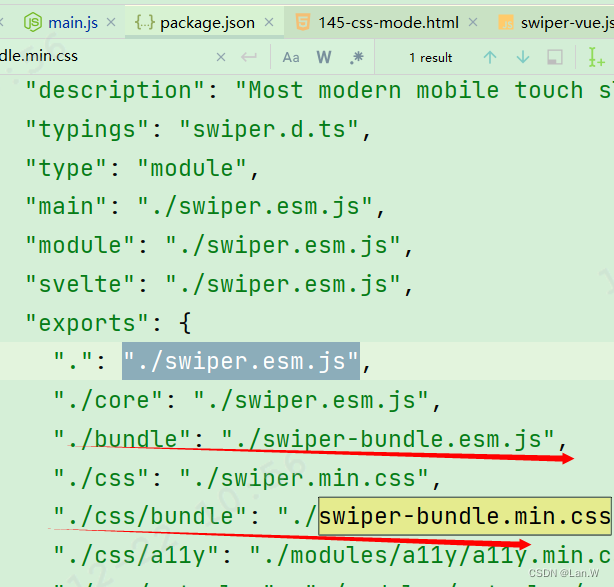Close the main.js tab
The image size is (614, 587).
pos(111,22)
